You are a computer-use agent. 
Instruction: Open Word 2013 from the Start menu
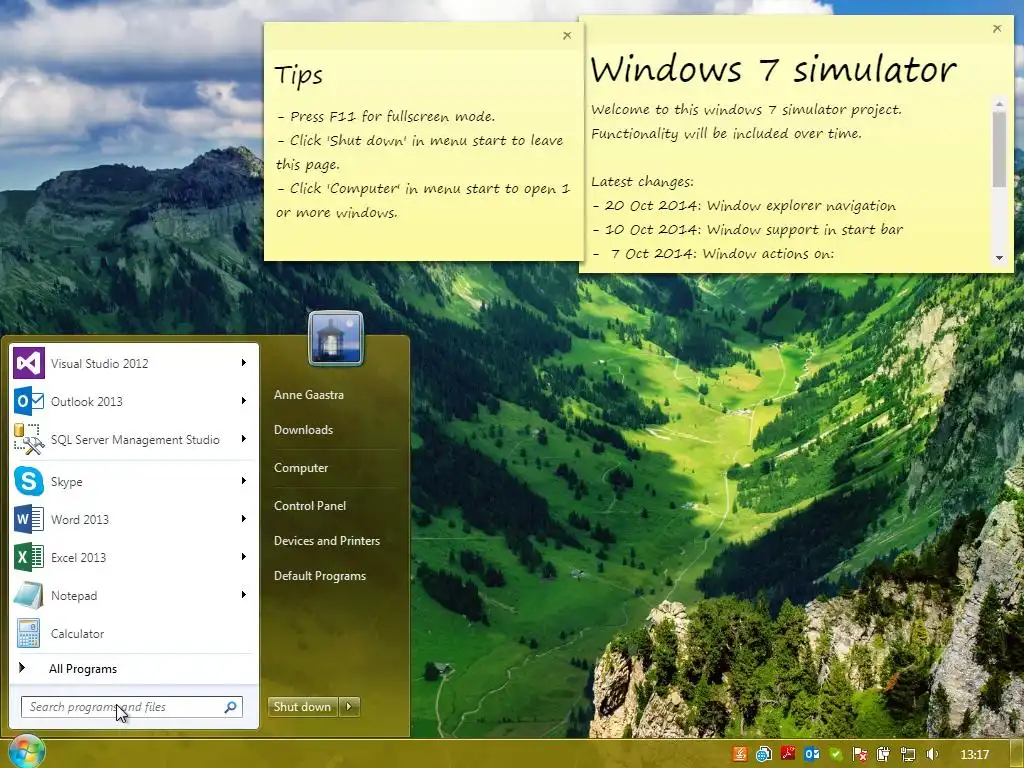click(134, 519)
